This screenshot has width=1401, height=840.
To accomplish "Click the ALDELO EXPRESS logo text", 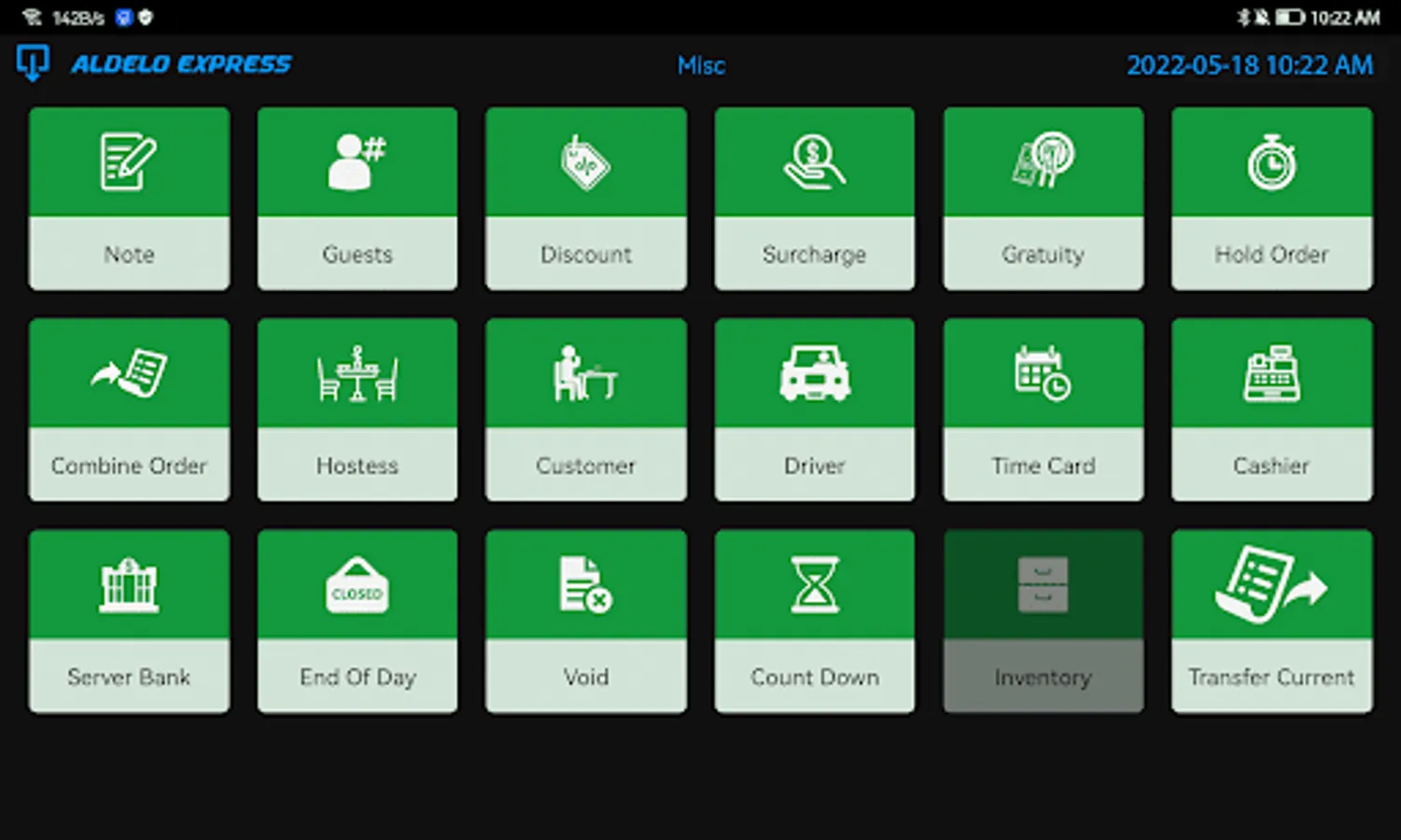I will [x=182, y=64].
